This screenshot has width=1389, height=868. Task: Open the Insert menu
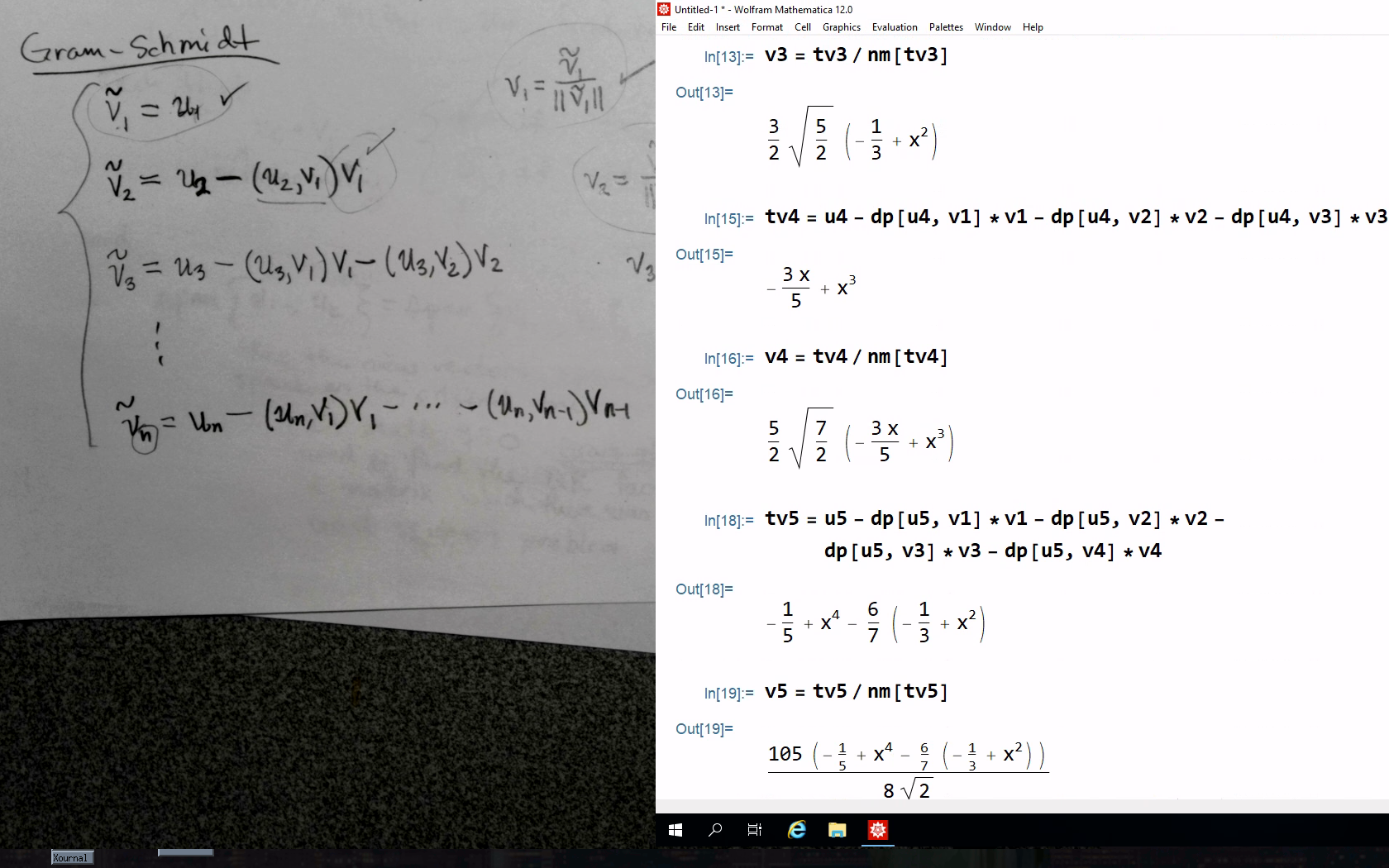coord(728,27)
